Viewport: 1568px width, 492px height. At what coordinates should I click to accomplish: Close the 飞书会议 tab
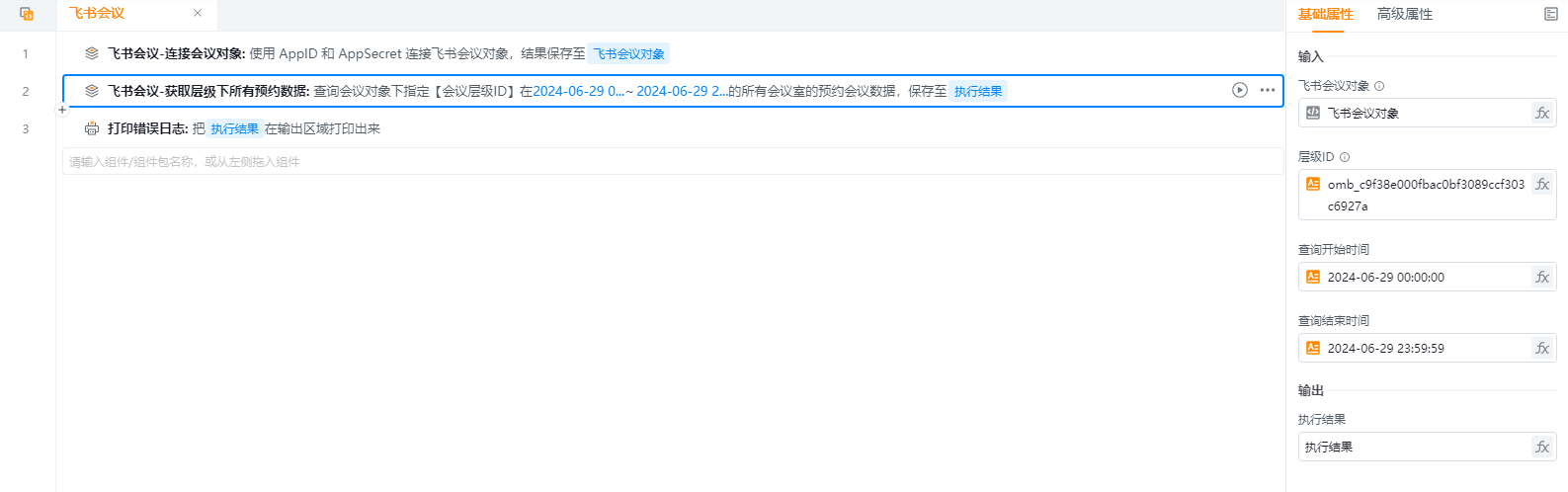(x=198, y=14)
